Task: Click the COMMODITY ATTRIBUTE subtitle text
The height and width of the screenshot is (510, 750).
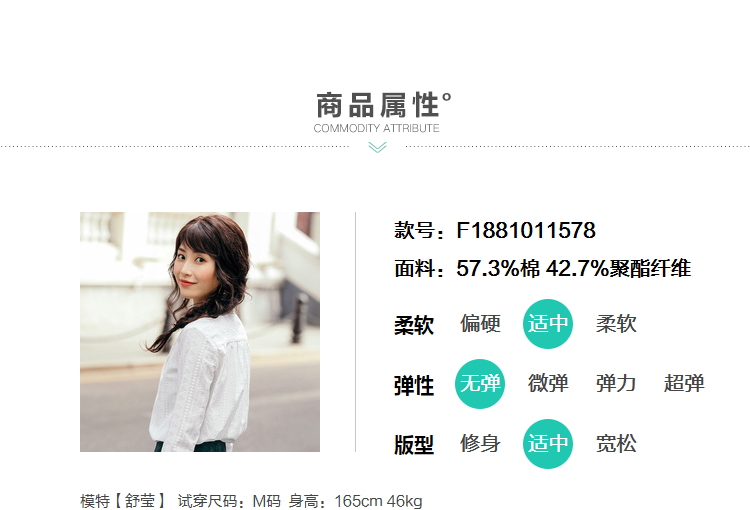Action: click(376, 128)
